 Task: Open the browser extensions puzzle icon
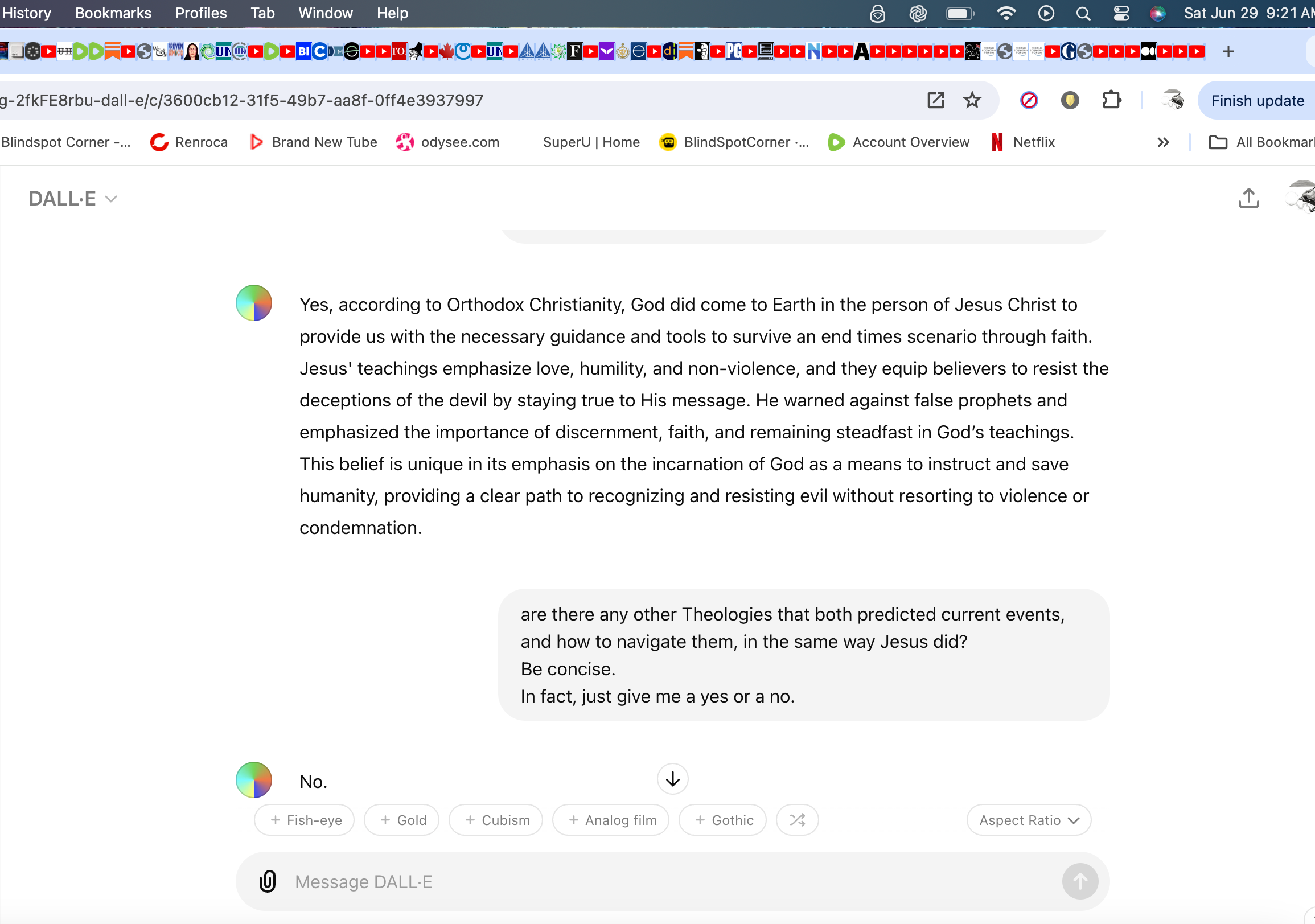coord(1111,100)
